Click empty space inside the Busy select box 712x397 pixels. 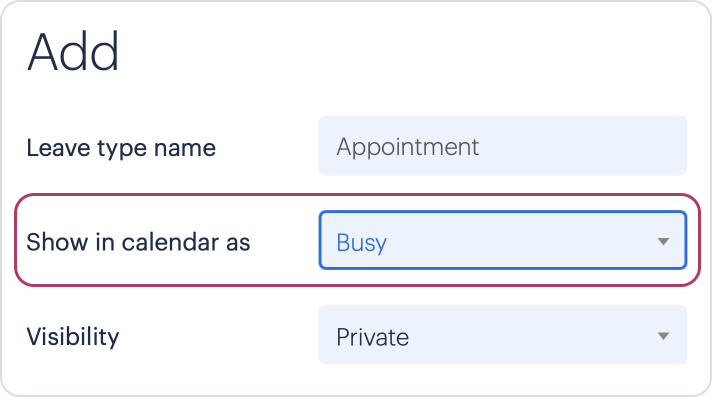tap(522, 240)
